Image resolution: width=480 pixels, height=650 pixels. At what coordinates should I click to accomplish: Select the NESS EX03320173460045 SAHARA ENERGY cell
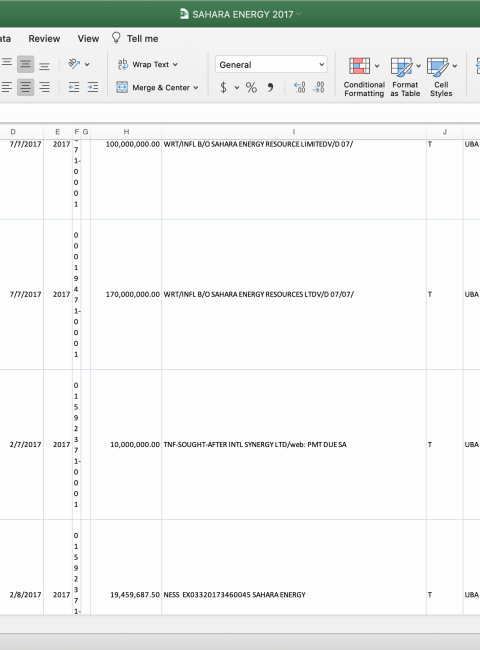[293, 567]
